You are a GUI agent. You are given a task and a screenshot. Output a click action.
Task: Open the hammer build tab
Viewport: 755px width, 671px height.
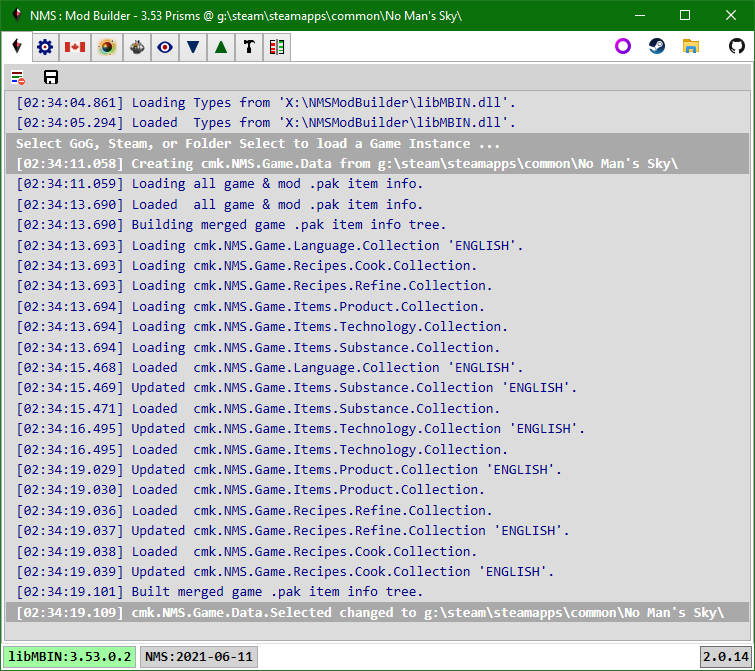(x=249, y=47)
